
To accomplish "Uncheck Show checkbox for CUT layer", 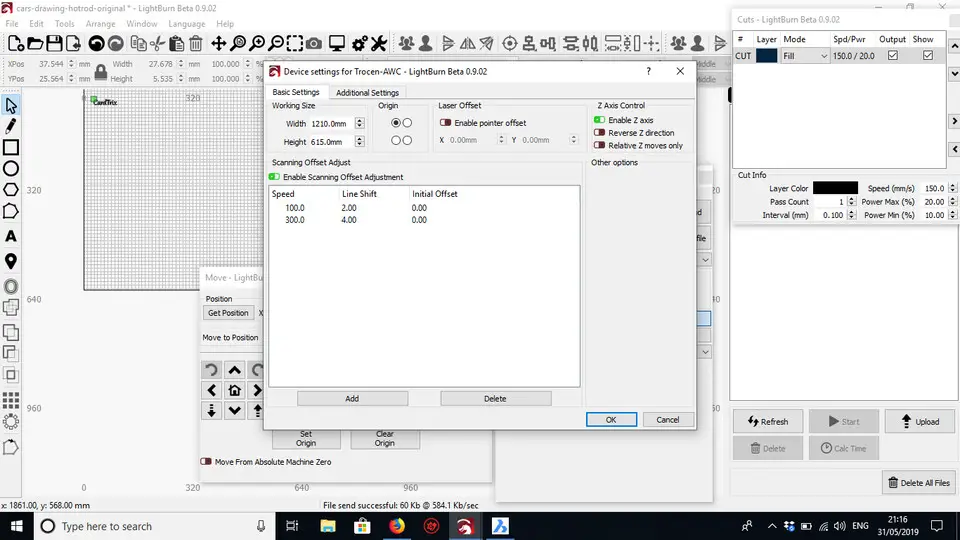I will pyautogui.click(x=928, y=56).
